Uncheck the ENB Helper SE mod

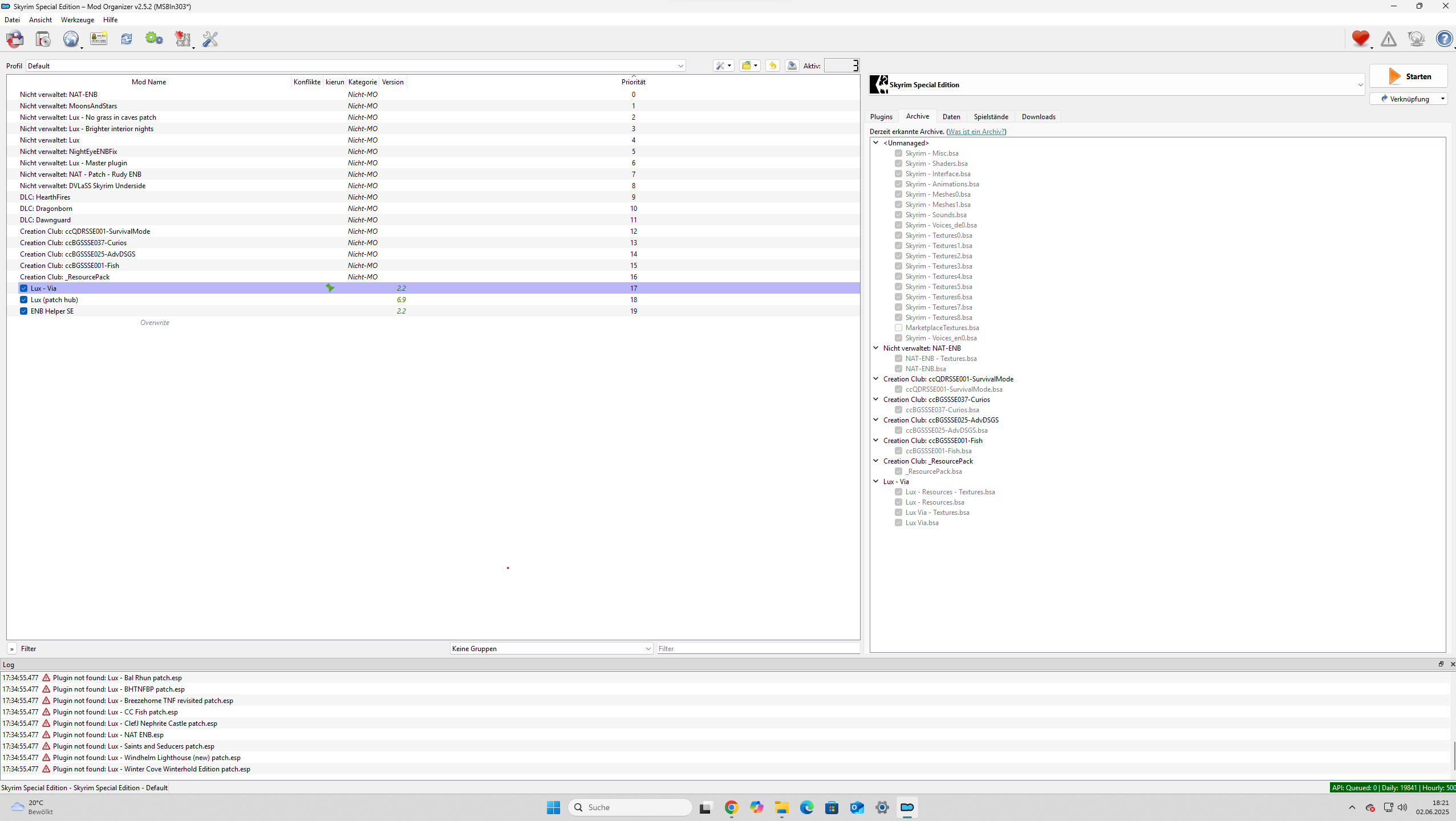coord(23,311)
